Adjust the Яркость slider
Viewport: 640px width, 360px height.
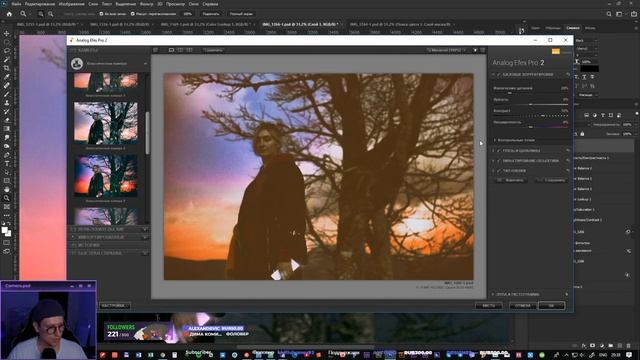[531, 105]
